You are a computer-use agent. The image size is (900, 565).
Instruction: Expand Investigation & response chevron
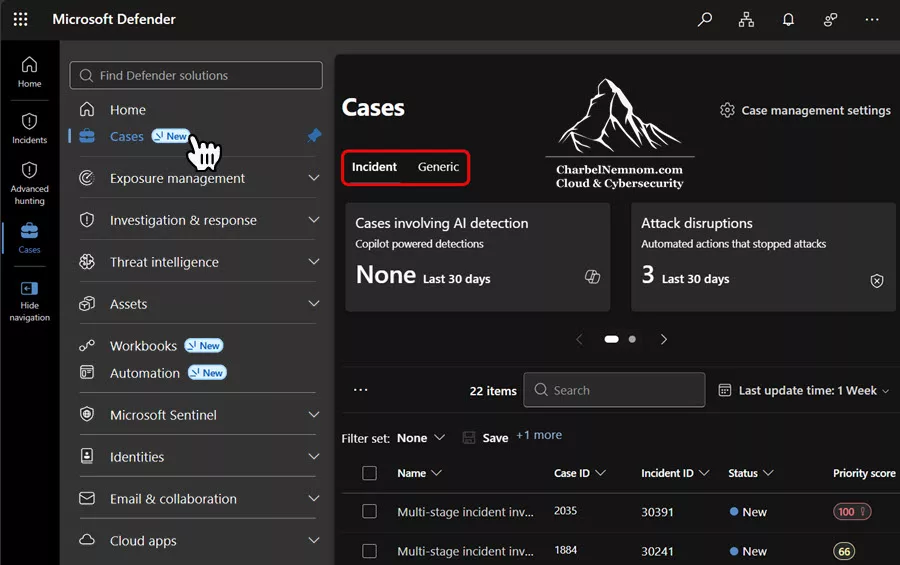313,220
